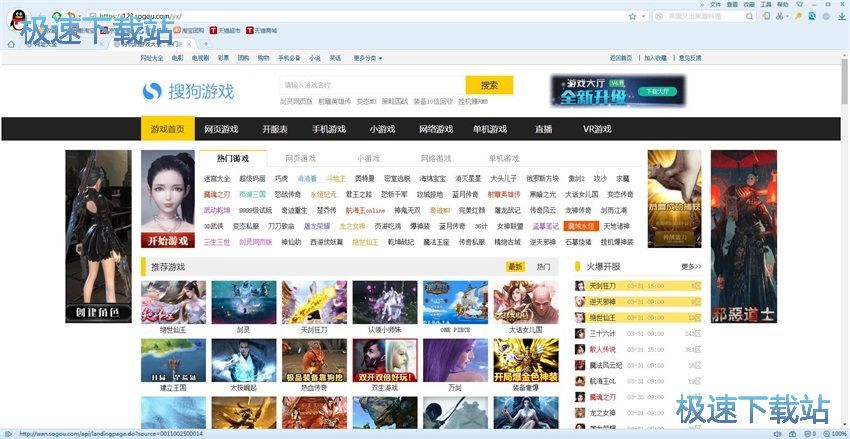This screenshot has width=850, height=439.
Task: Click the 更多>> link in 火爆开服
Action: 691,267
